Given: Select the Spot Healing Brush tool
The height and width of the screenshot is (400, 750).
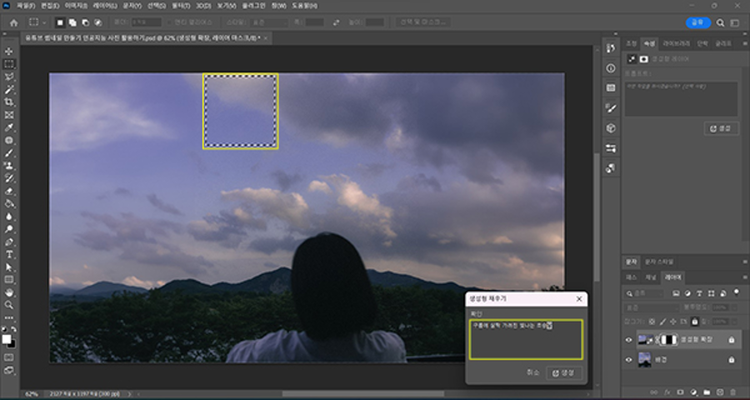Looking at the screenshot, I should 9,140.
